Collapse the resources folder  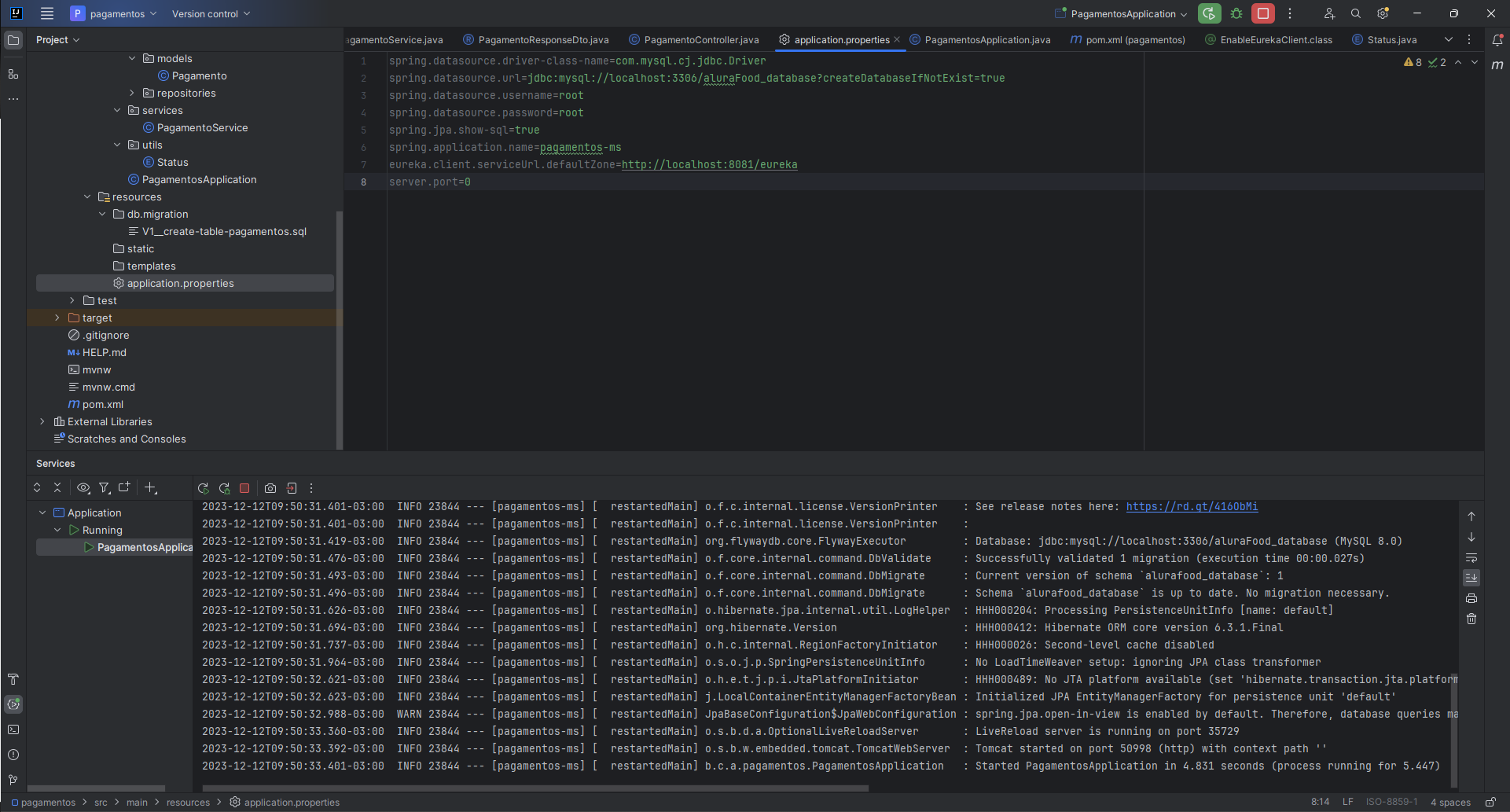coord(87,197)
